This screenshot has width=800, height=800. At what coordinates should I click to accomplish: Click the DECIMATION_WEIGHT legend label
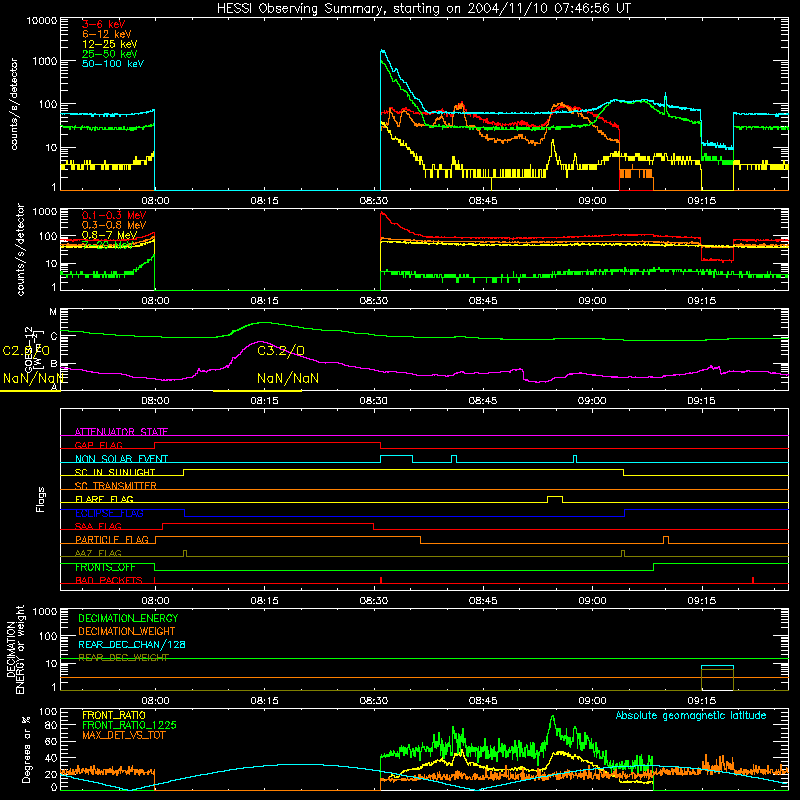[x=127, y=631]
